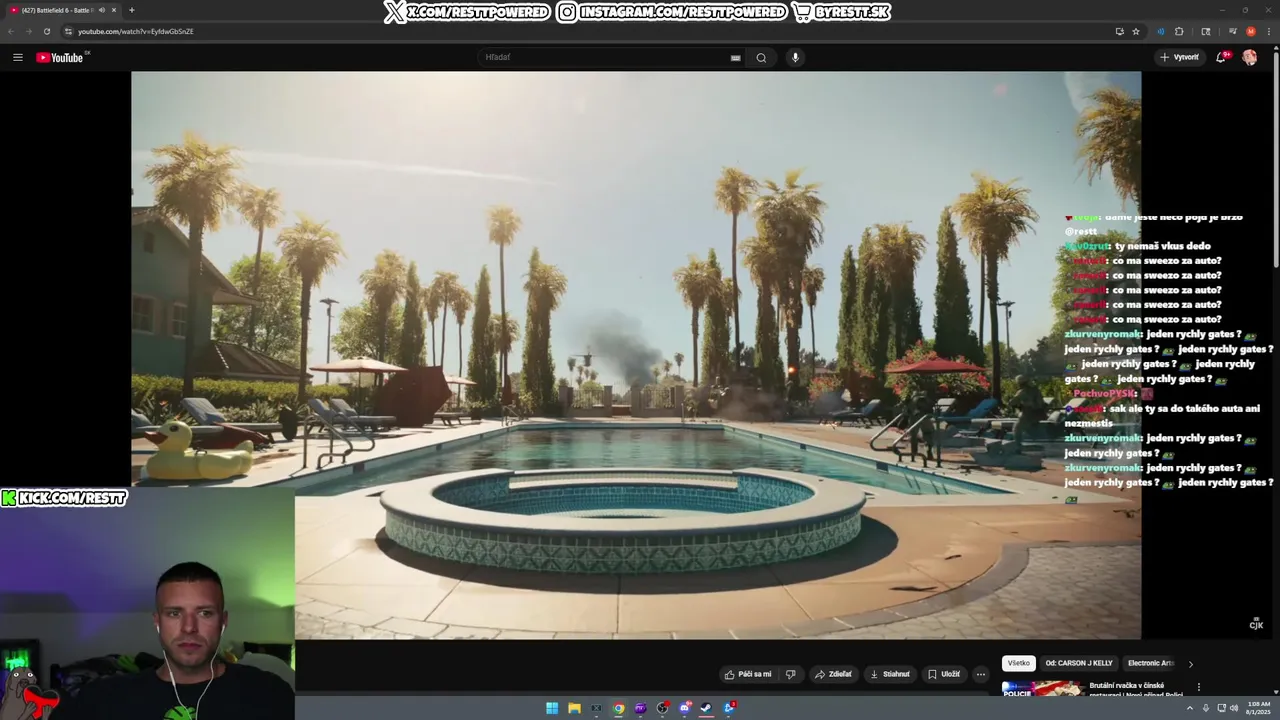Image resolution: width=1280 pixels, height=720 pixels.
Task: Open Discord from taskbar
Action: pos(684,708)
